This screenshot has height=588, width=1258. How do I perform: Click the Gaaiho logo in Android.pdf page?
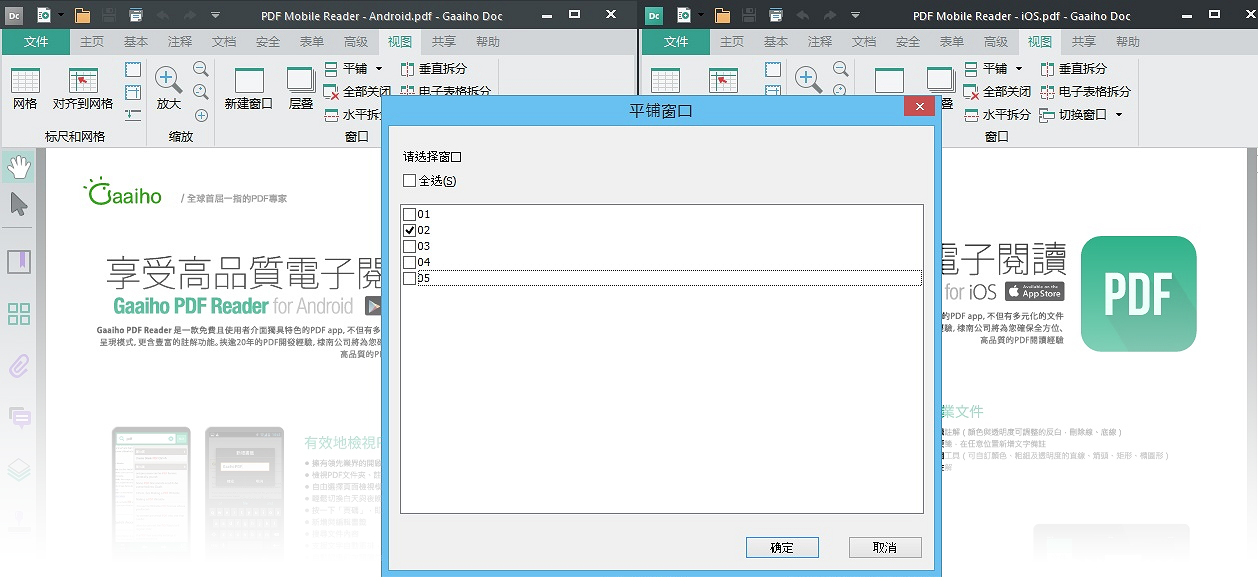coord(123,194)
